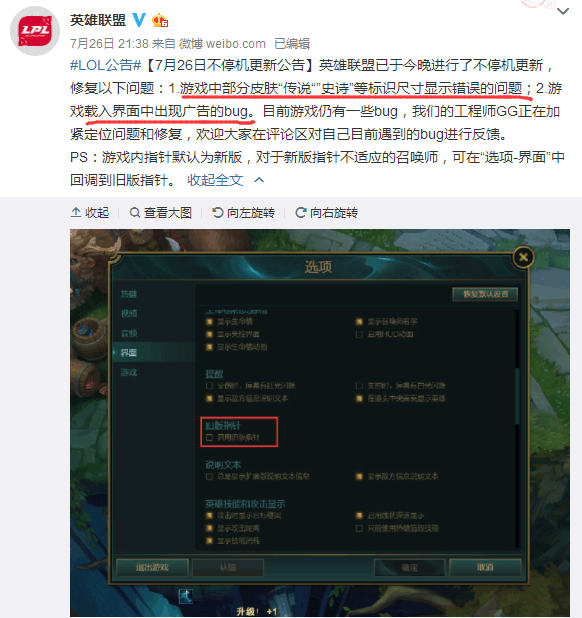Collapse the image with 收起
This screenshot has width=582, height=618.
[x=90, y=213]
